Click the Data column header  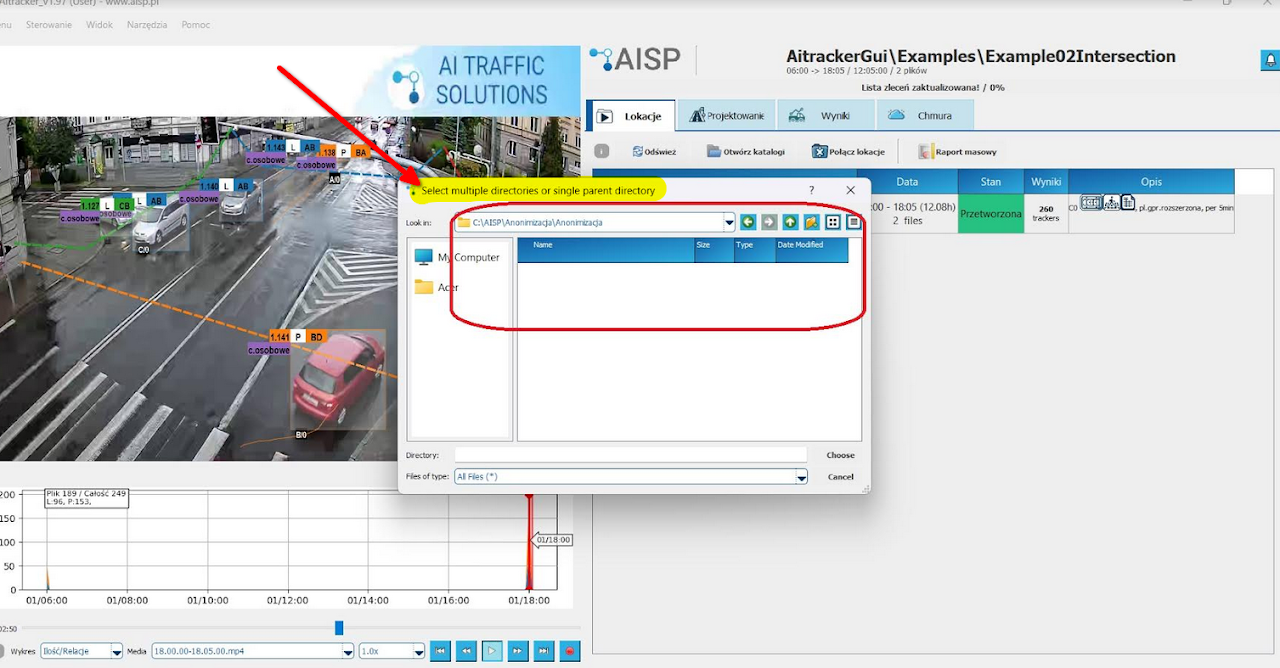tap(907, 182)
